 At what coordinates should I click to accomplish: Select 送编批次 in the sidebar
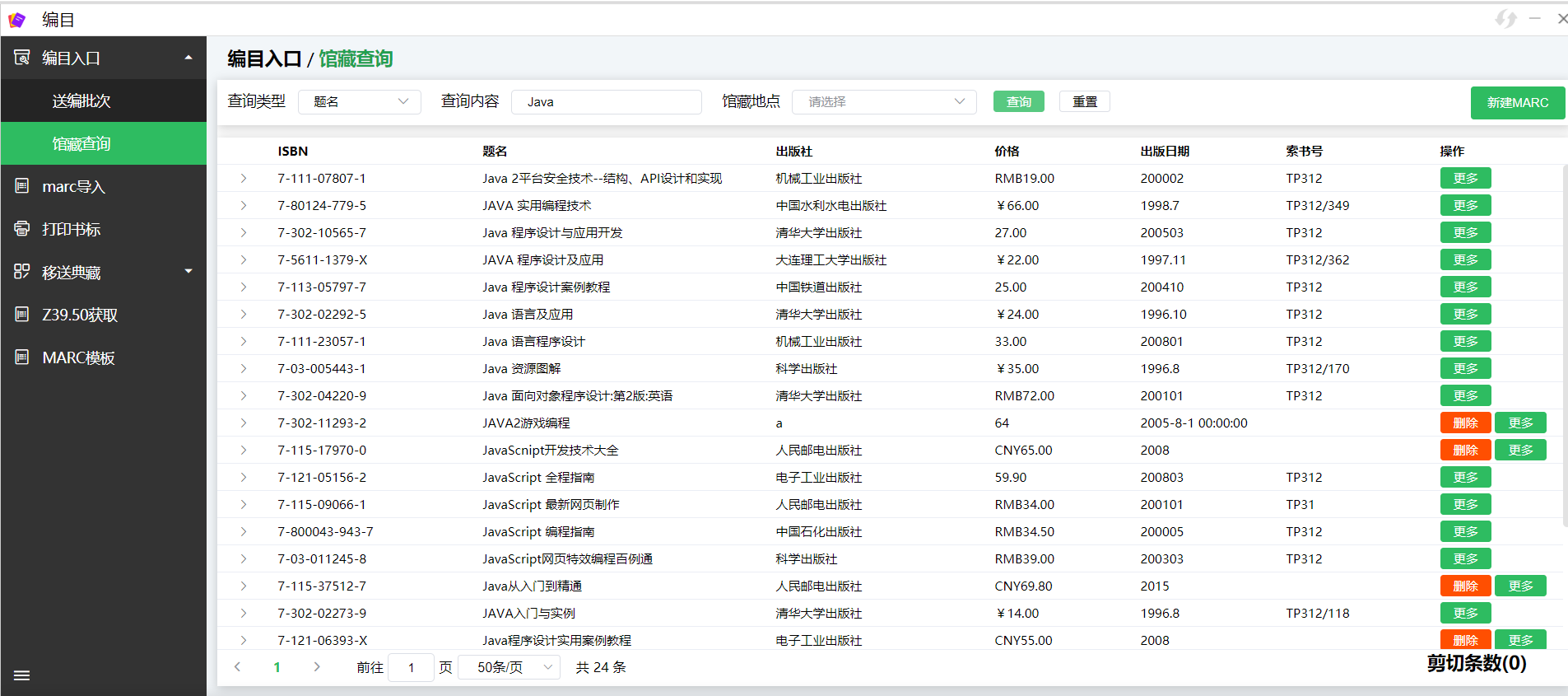point(81,100)
